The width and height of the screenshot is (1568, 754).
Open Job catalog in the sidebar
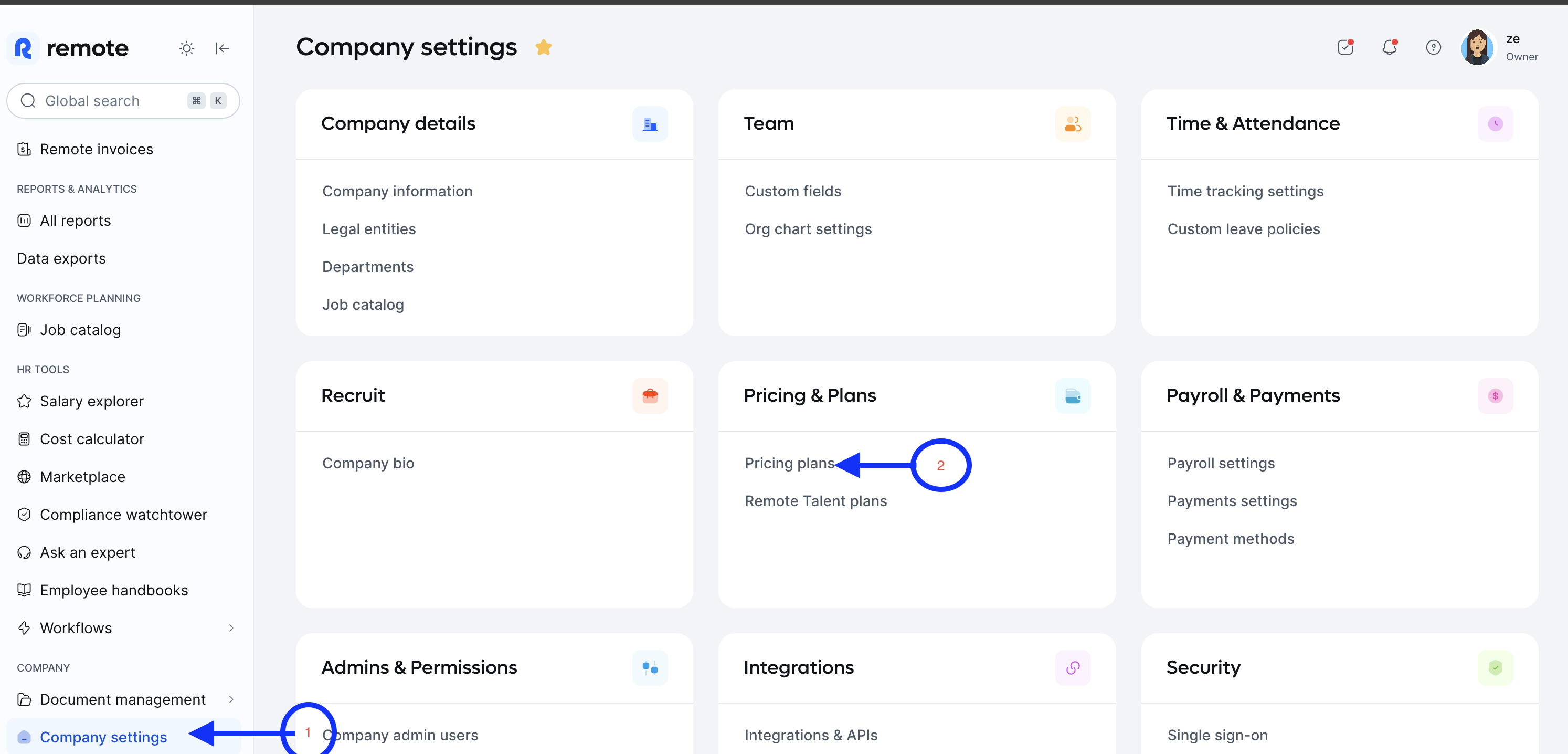tap(80, 330)
